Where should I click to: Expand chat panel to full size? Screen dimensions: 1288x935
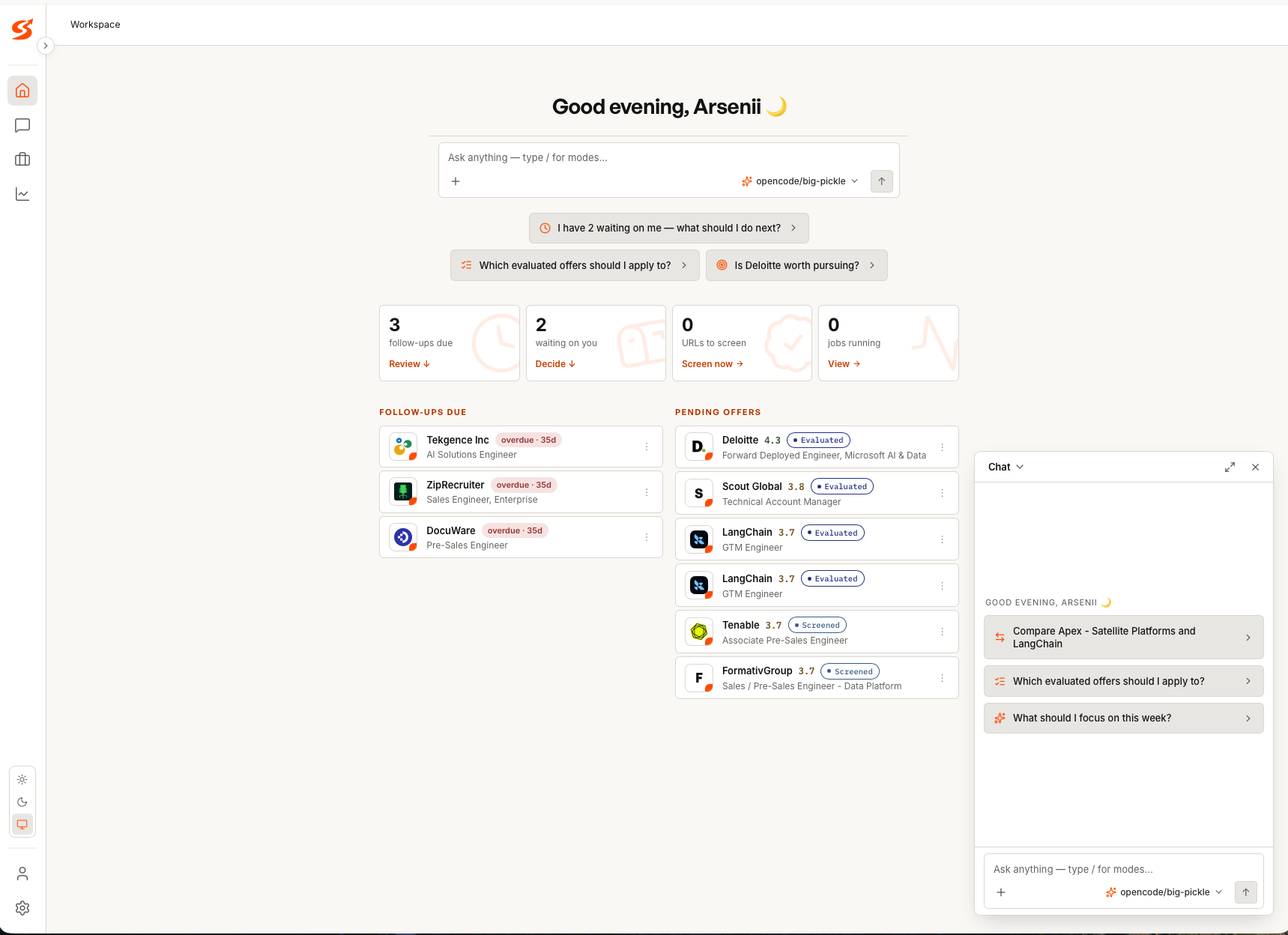(x=1230, y=467)
